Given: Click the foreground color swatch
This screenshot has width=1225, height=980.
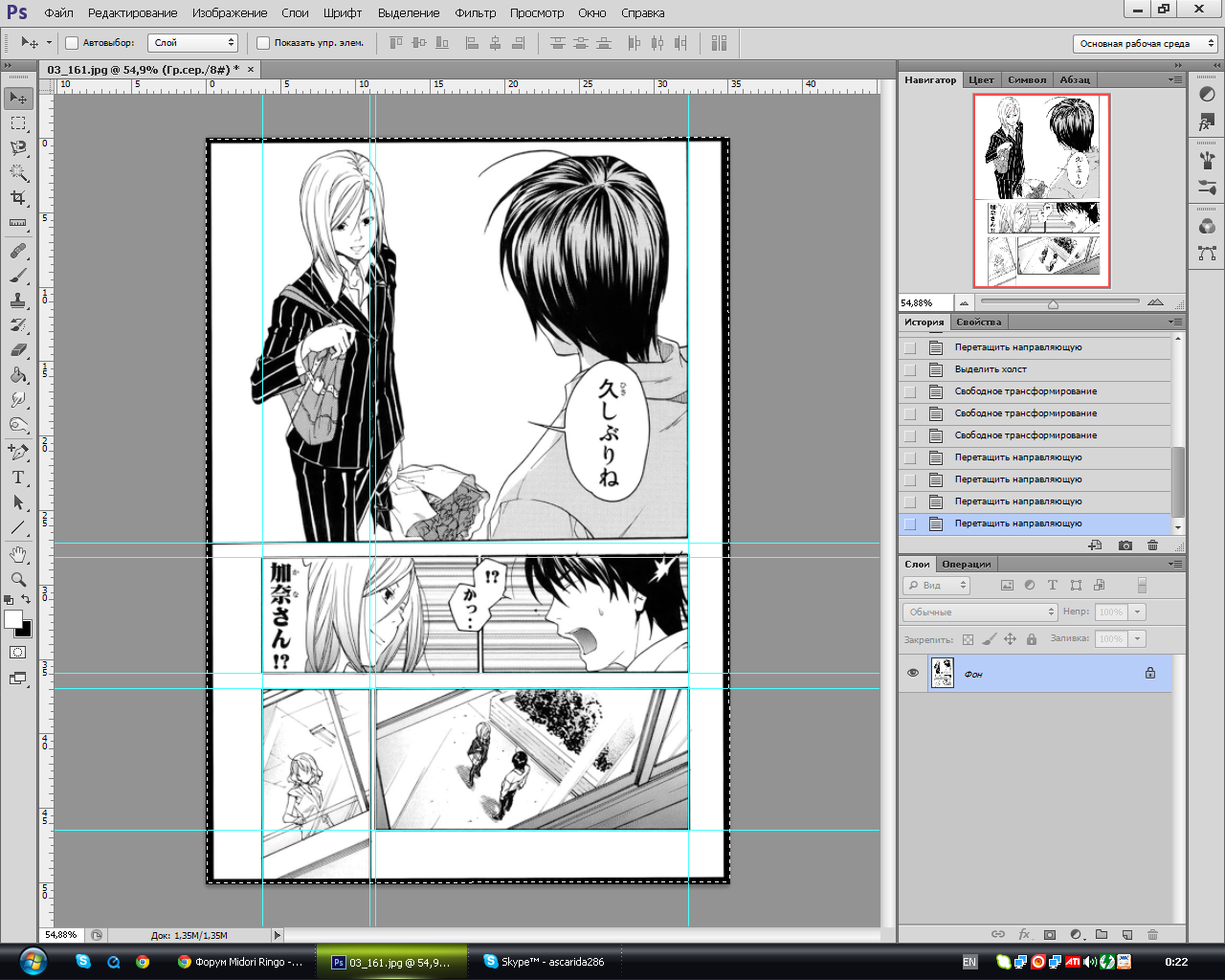Looking at the screenshot, I should pos(13,620).
